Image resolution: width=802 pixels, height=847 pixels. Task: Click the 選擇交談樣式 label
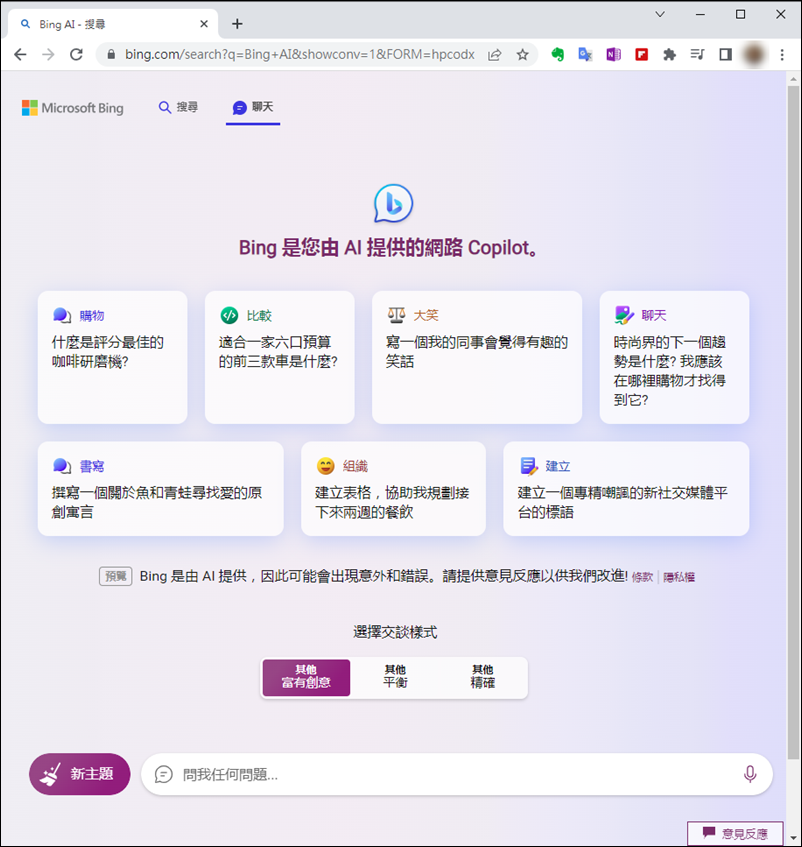(x=395, y=632)
